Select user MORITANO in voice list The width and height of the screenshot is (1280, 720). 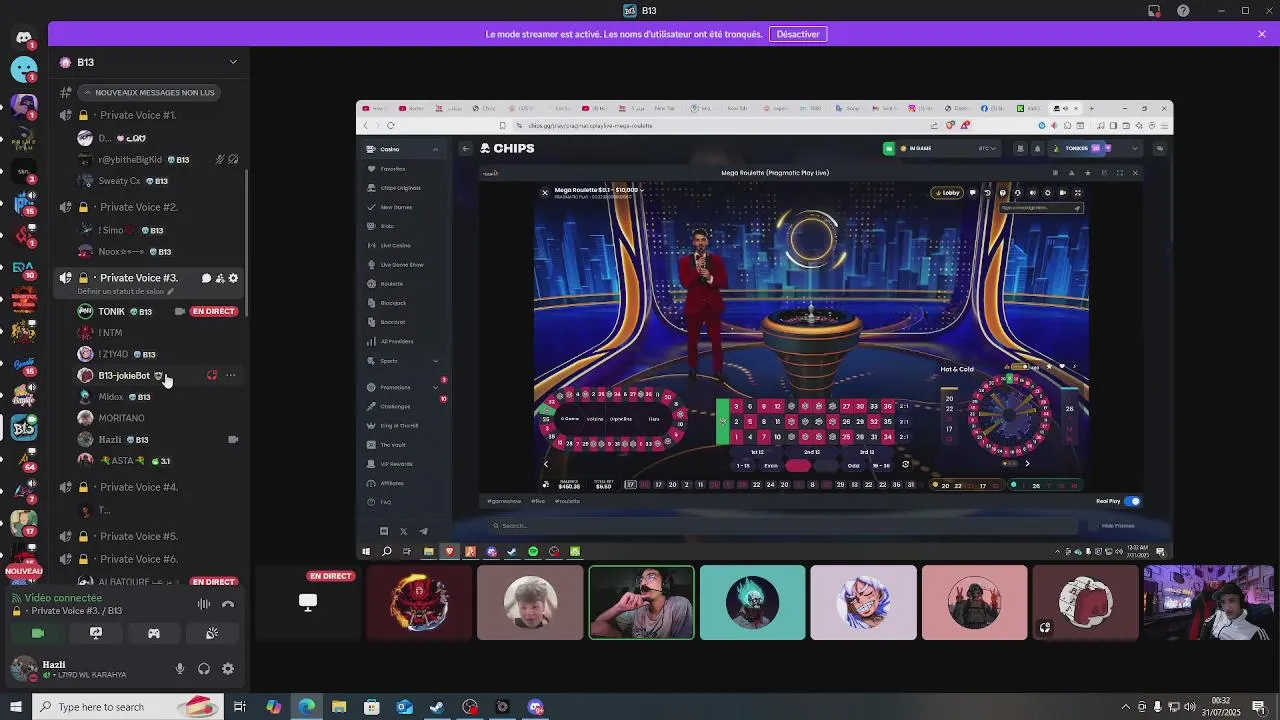[121, 418]
